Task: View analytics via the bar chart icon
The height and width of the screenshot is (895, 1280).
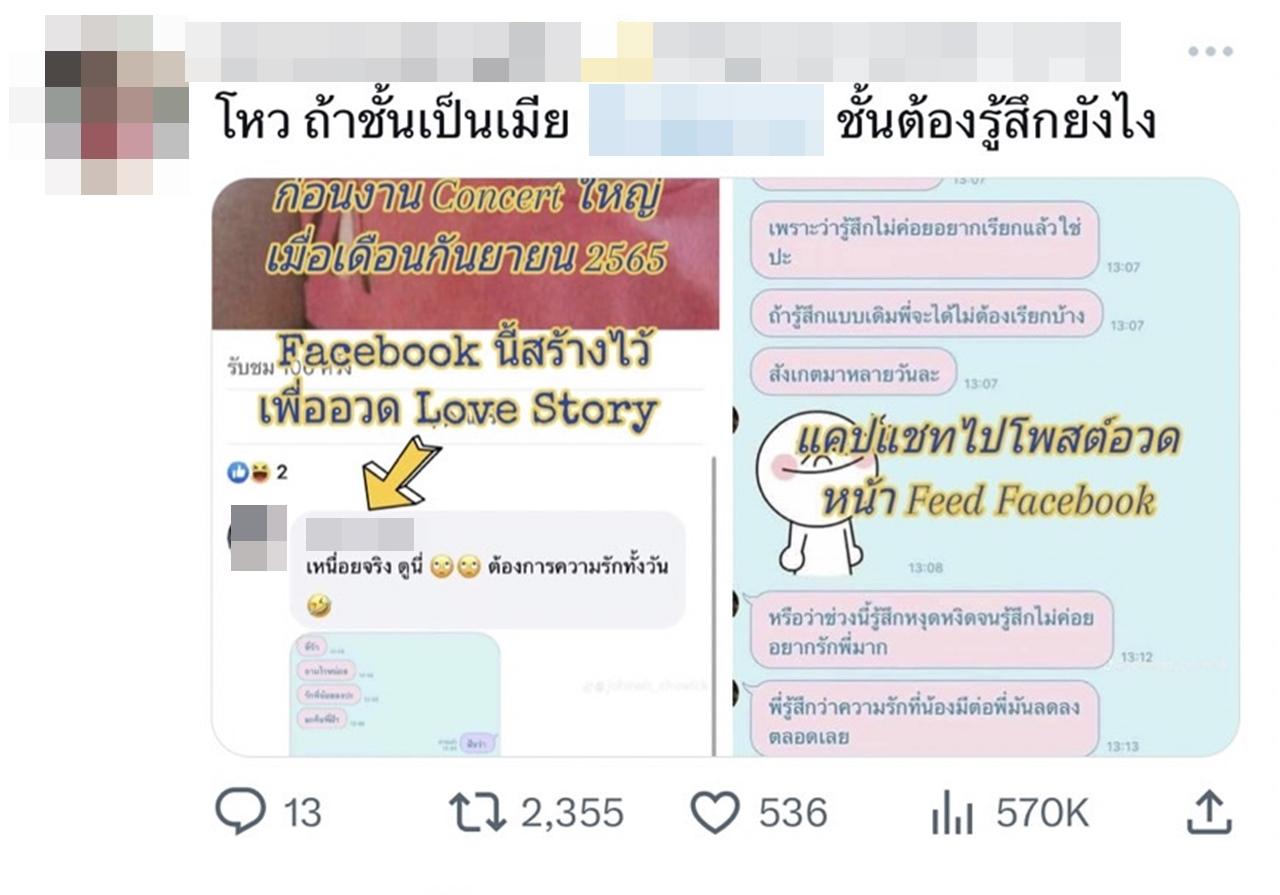Action: (x=952, y=812)
